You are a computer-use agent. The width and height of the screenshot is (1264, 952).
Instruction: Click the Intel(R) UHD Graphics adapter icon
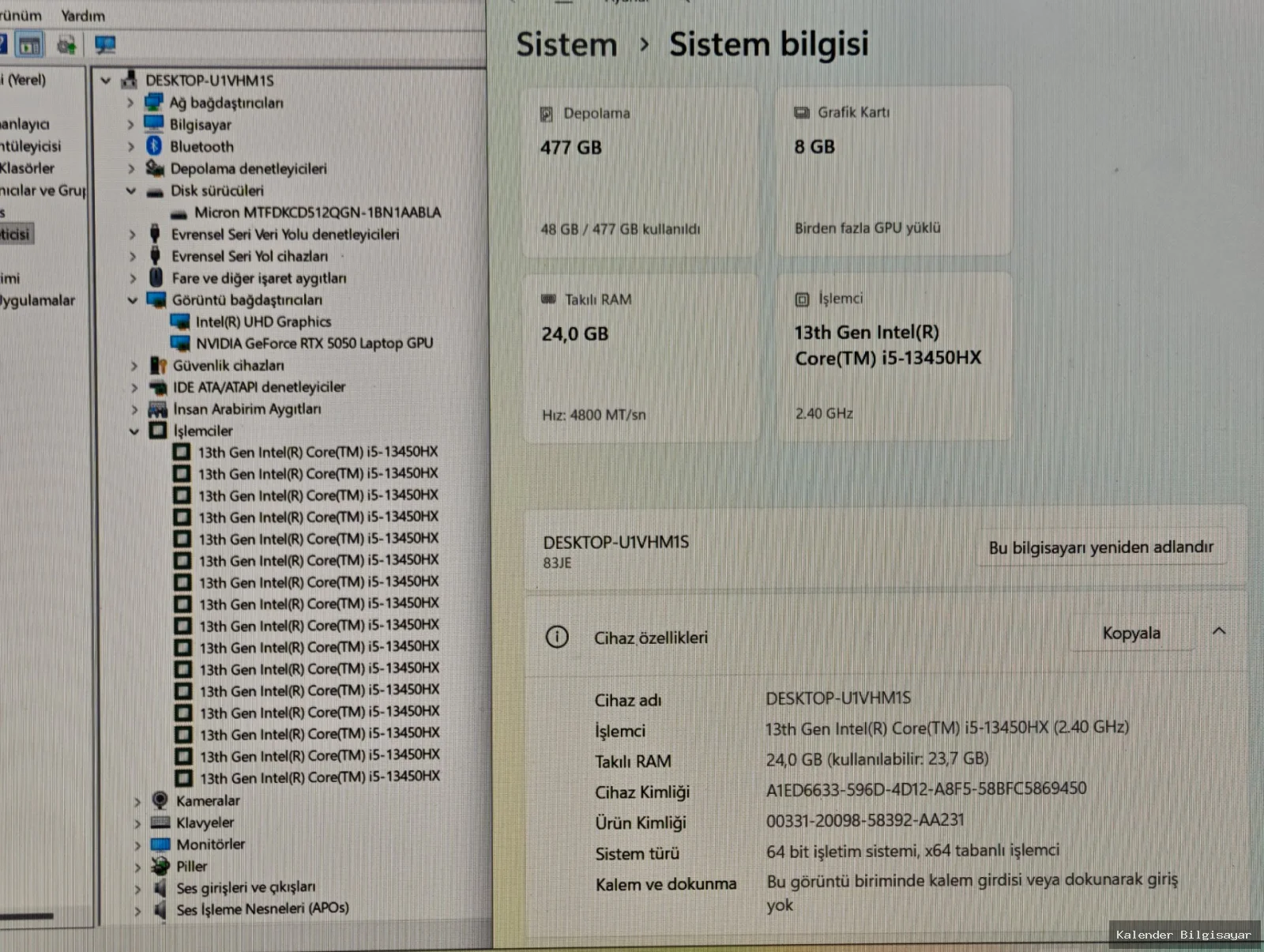tap(180, 322)
